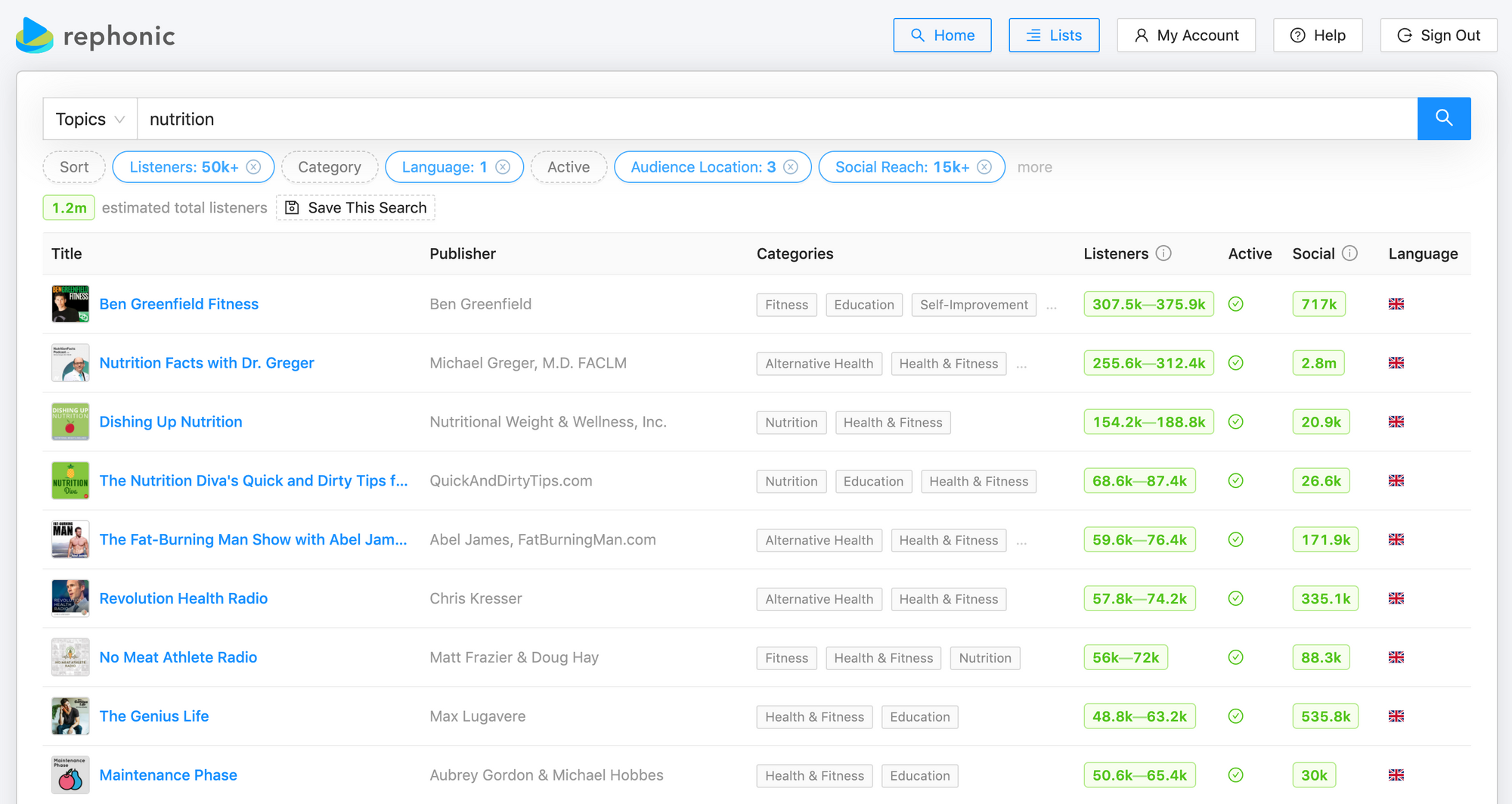Open Maintenance Phase cover thumbnail
The image size is (1512, 804).
(x=70, y=775)
